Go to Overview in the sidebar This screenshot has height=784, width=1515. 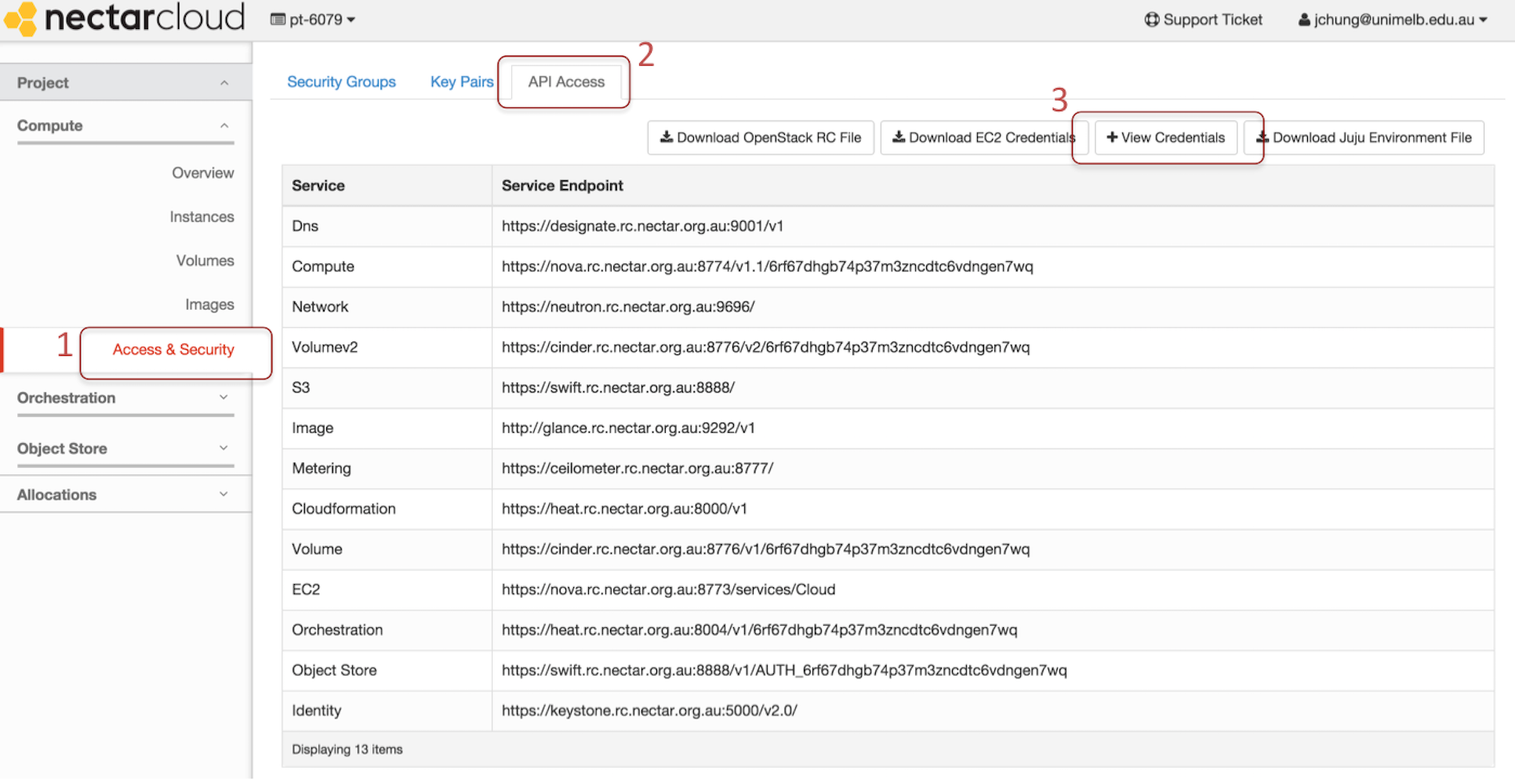coord(202,173)
